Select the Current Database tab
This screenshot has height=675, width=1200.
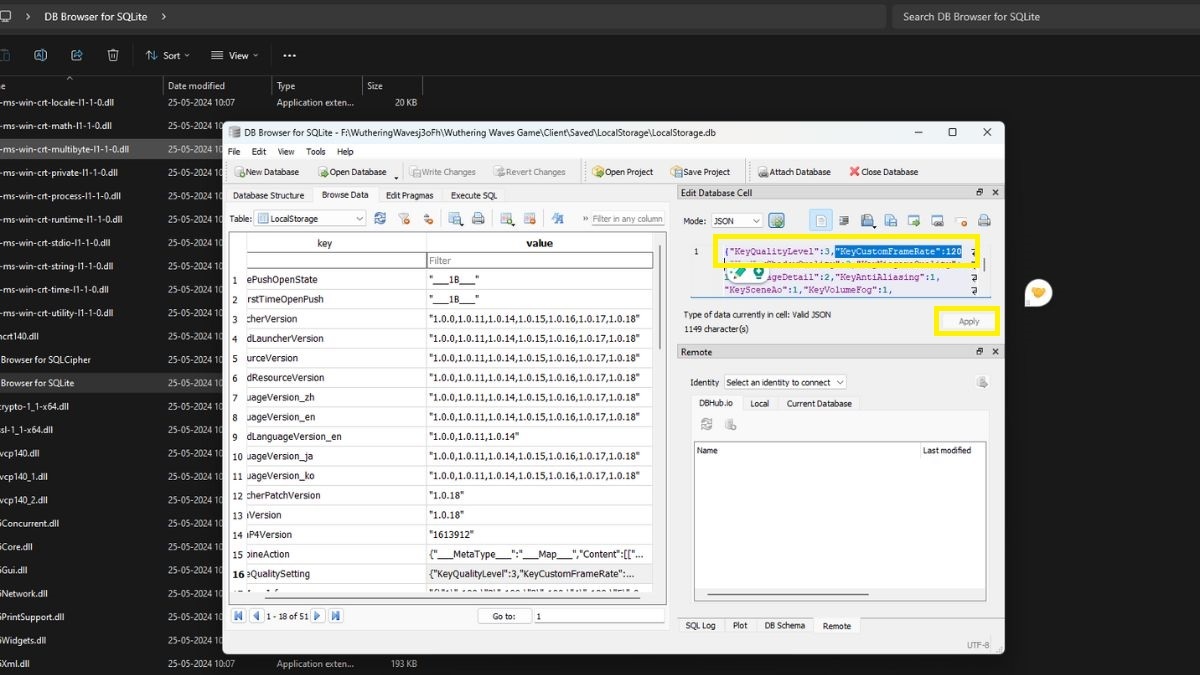[819, 403]
